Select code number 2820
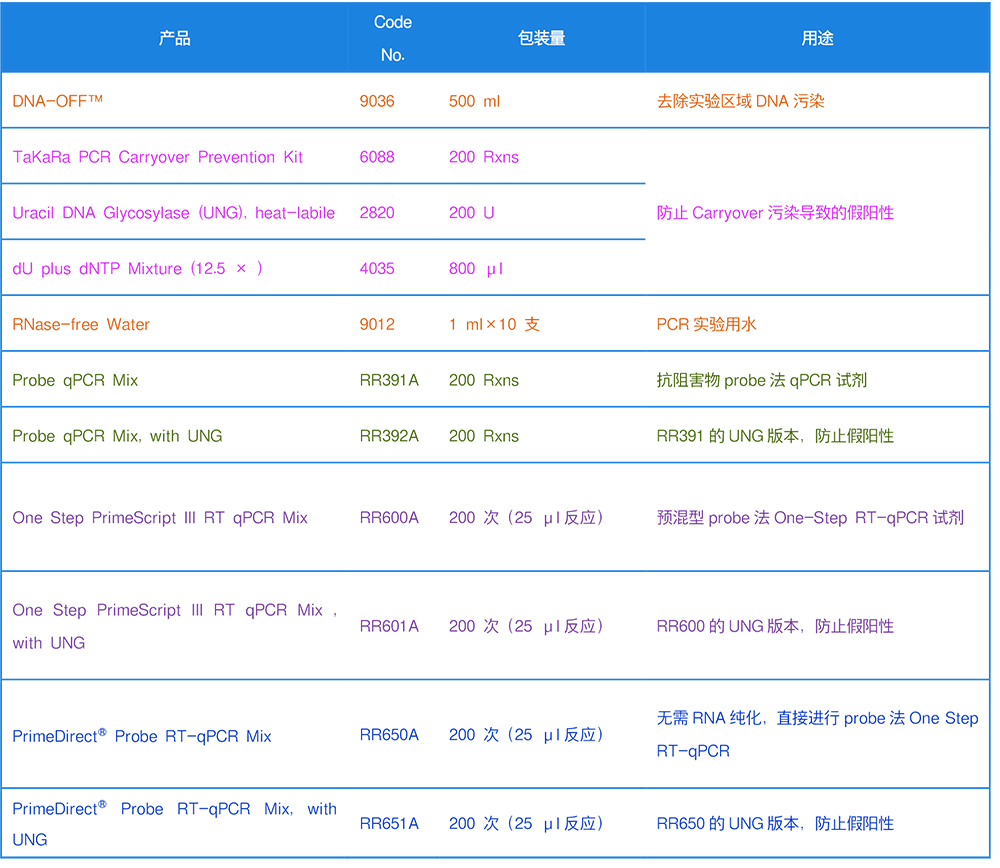The image size is (1000, 868). point(377,212)
